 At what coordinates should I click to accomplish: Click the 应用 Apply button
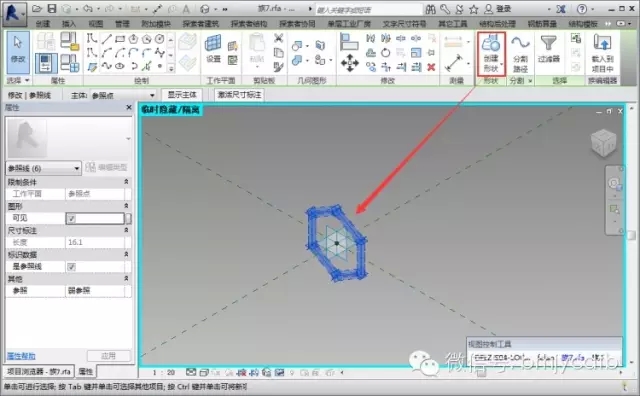(109, 356)
